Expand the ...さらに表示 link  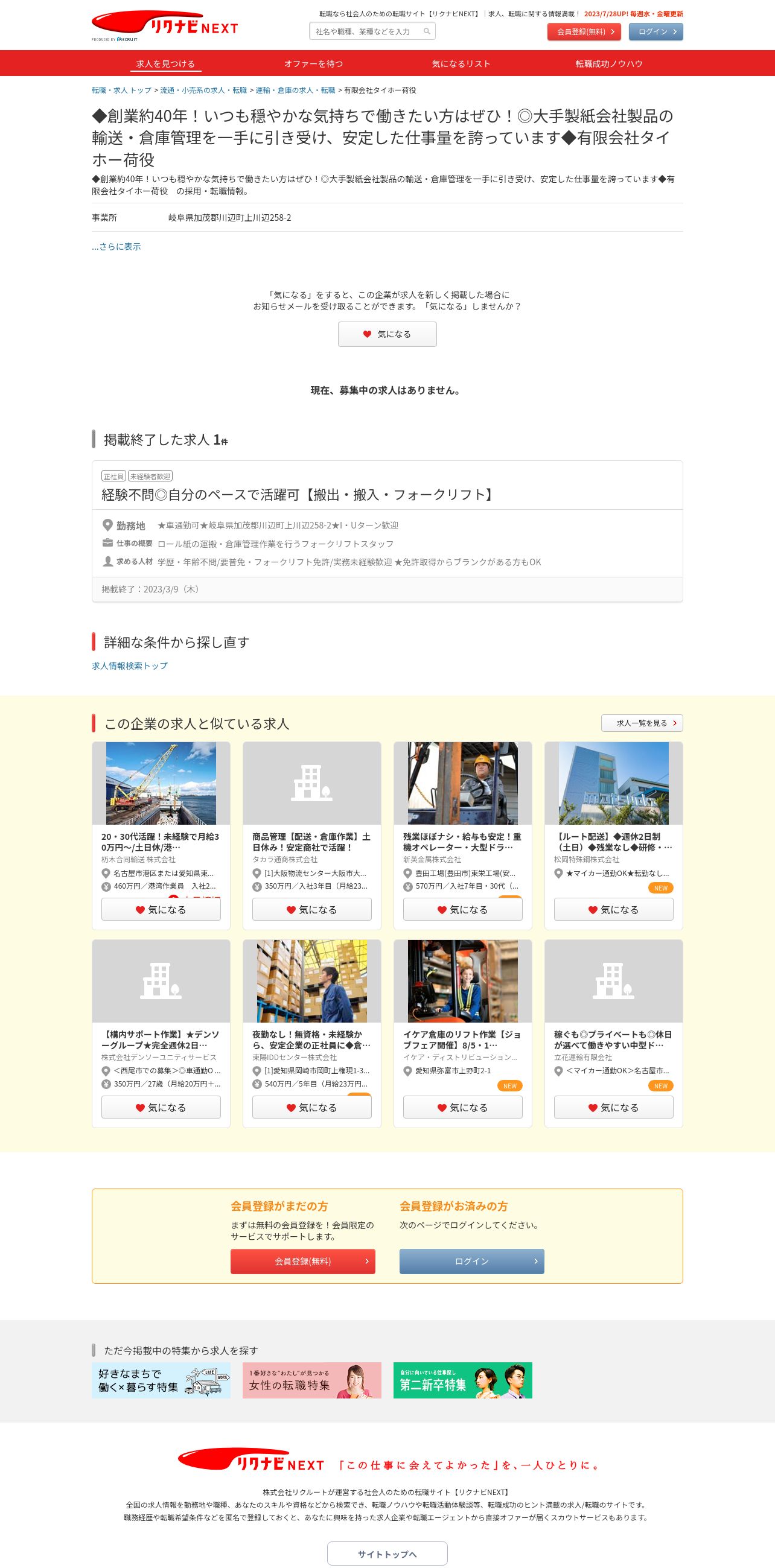116,247
